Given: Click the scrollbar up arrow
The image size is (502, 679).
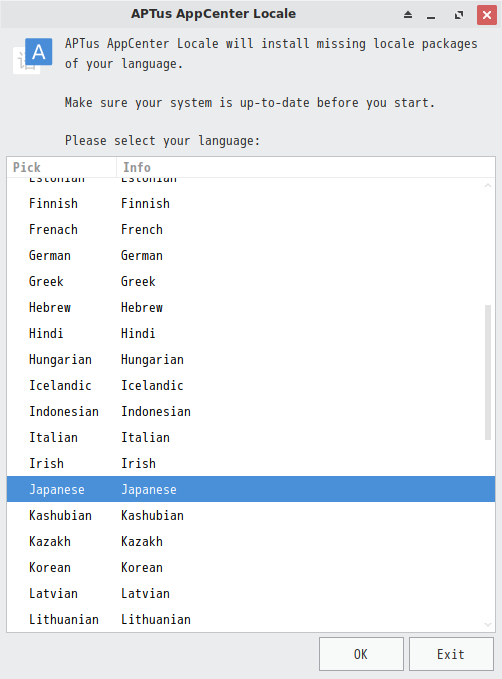Looking at the screenshot, I should 488,185.
